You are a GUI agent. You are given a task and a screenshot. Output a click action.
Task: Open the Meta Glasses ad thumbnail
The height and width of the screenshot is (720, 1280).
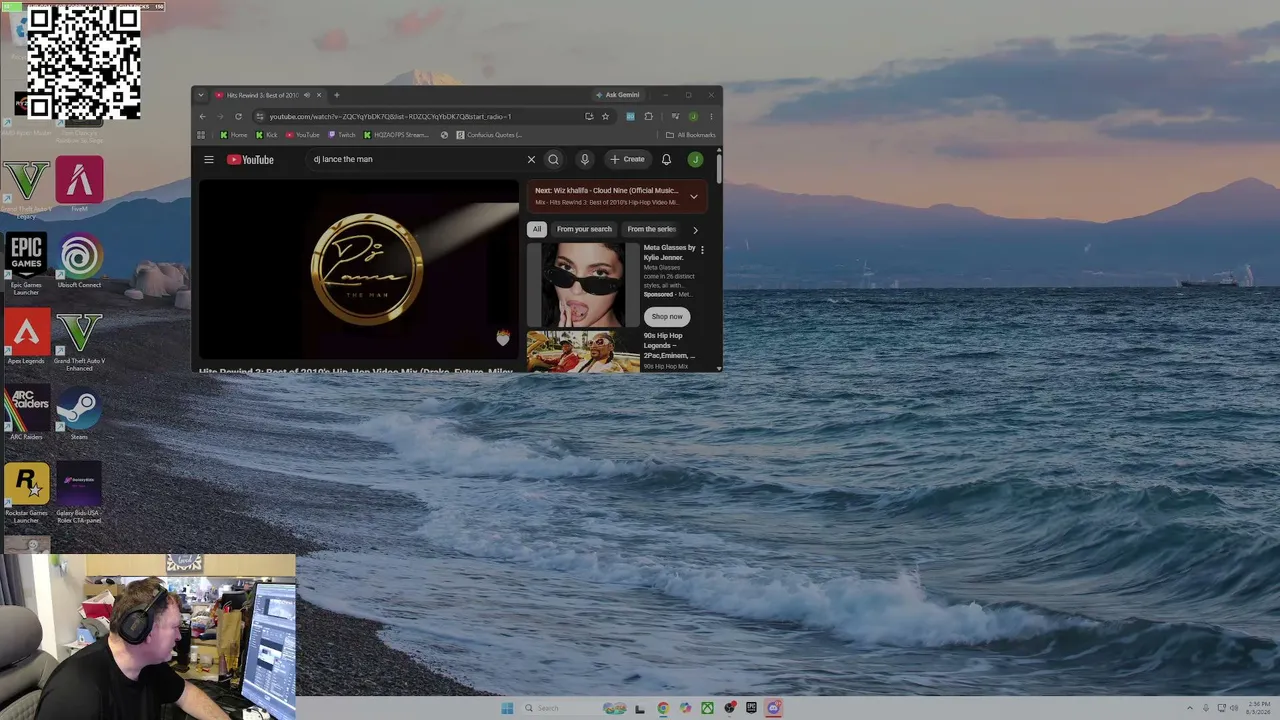(583, 285)
